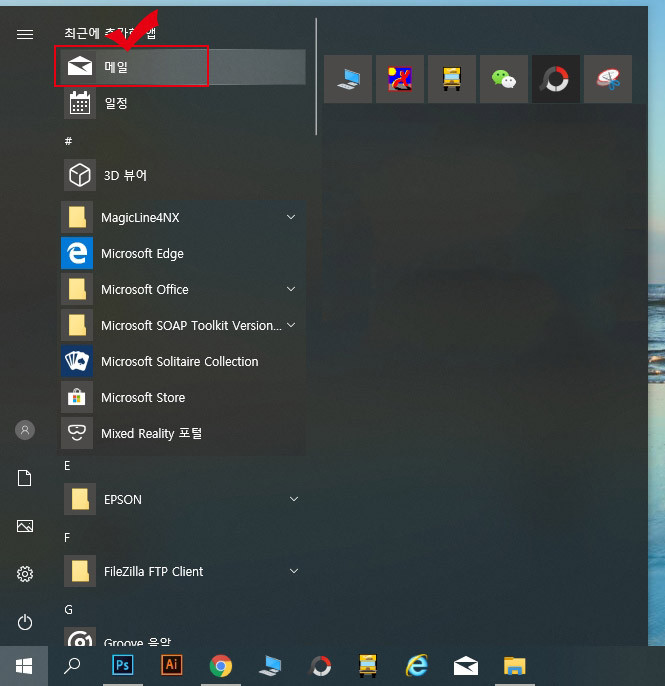Click the # section letter header
This screenshot has height=686, width=665.
coord(68,141)
